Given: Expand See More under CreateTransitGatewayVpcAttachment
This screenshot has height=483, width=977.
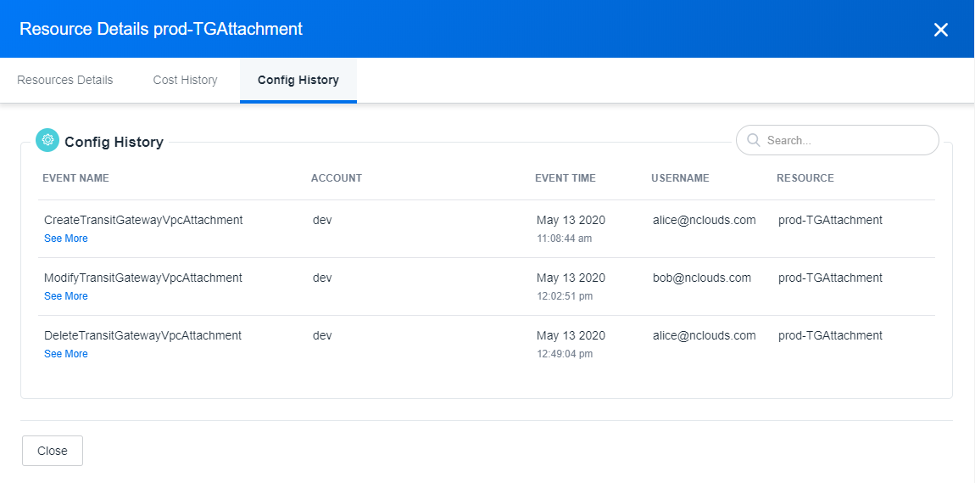Looking at the screenshot, I should coord(66,239).
